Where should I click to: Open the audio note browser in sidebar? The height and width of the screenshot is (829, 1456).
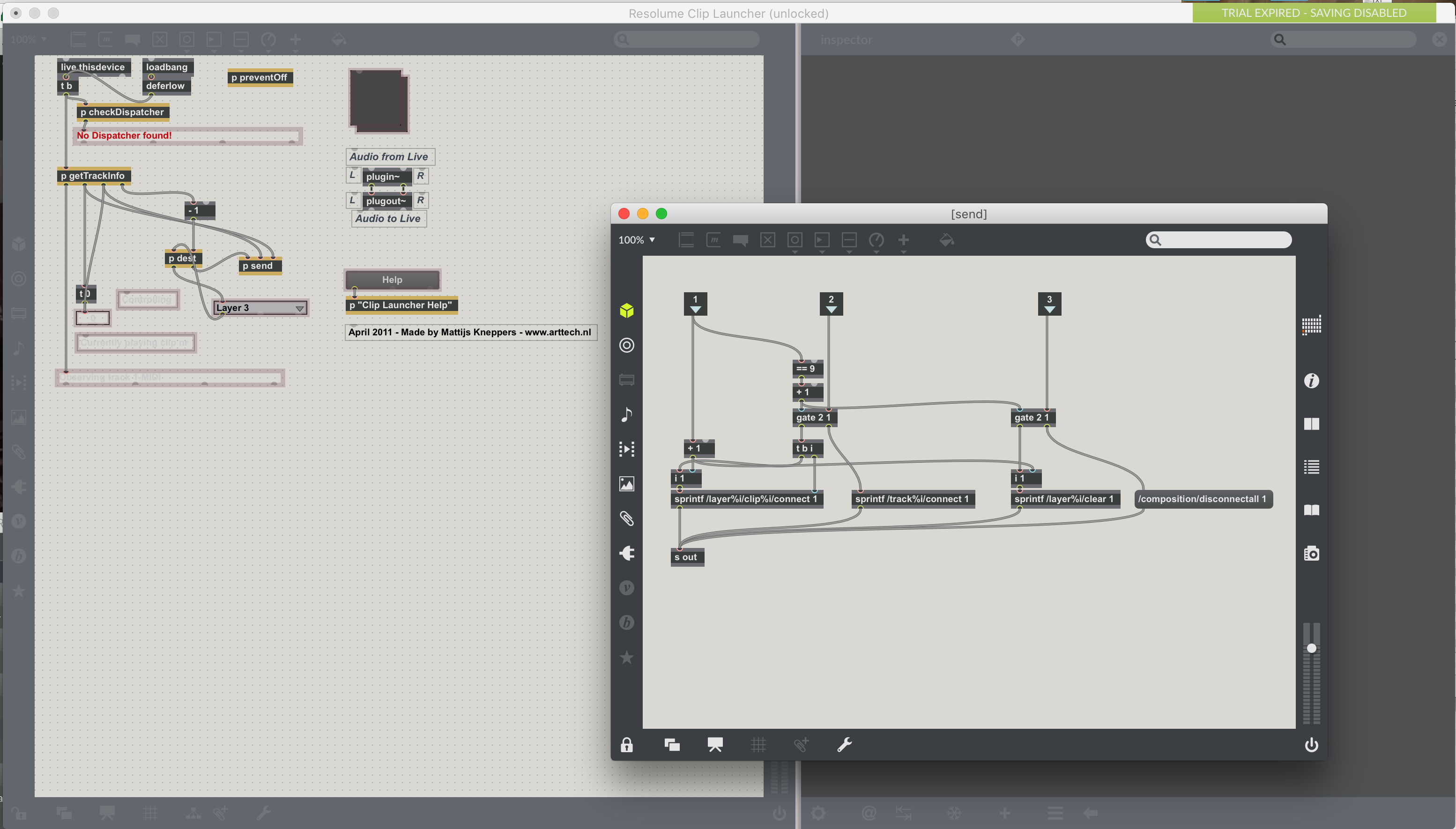click(626, 414)
